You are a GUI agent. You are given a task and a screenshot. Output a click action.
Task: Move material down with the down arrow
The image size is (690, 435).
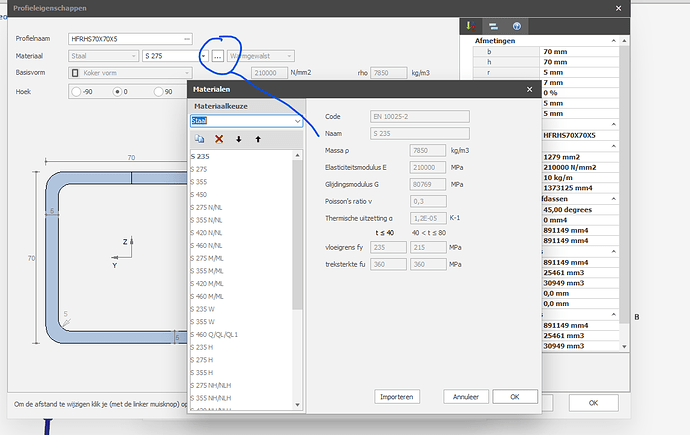point(239,139)
